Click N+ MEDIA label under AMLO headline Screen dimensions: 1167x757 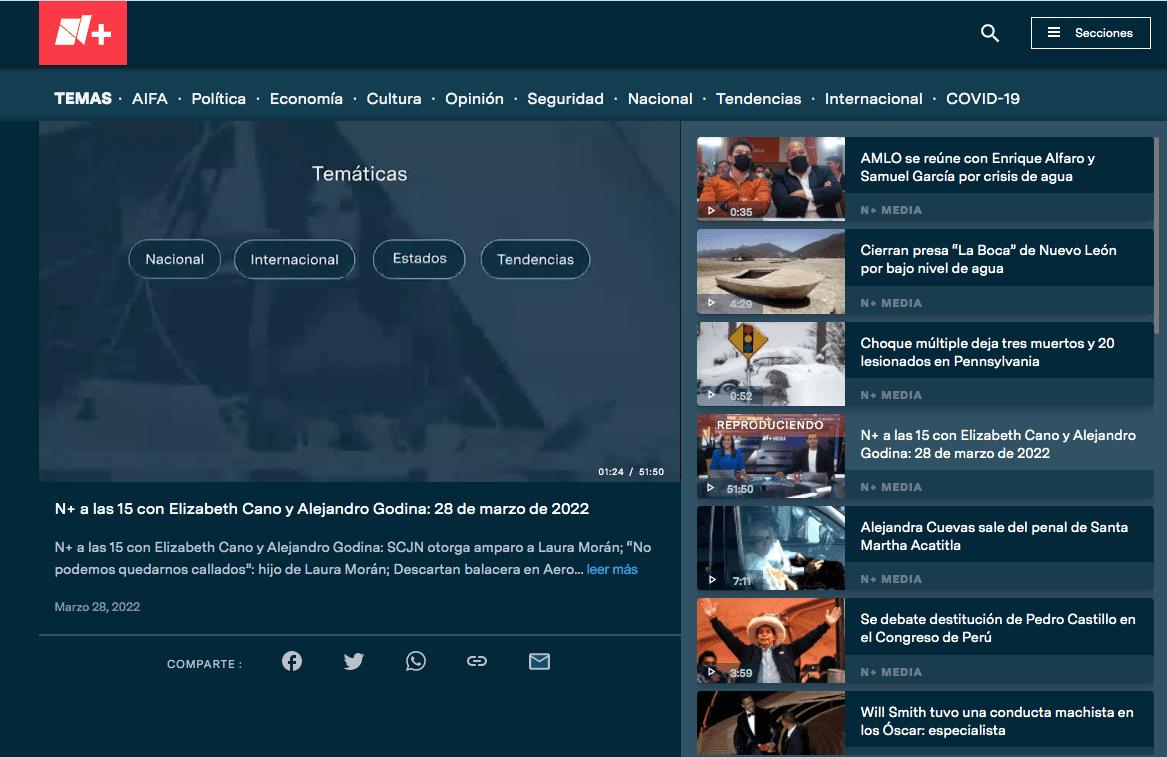[x=891, y=211]
